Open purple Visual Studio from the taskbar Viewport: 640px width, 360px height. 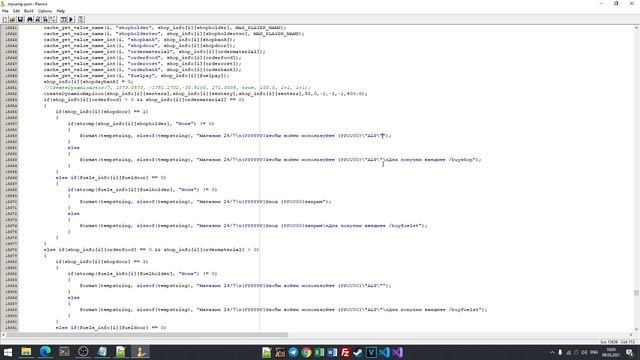coord(398,352)
